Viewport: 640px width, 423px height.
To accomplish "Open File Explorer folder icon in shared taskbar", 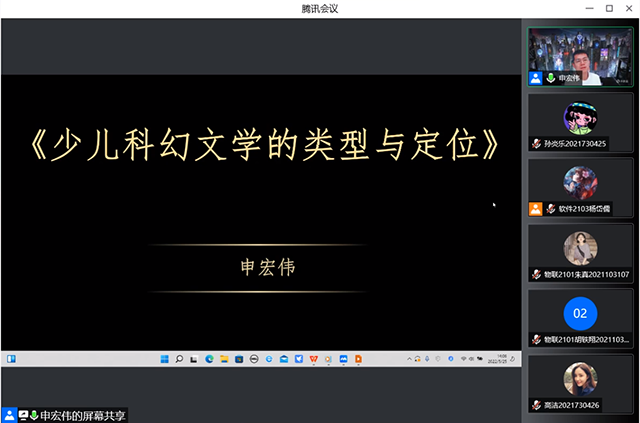I will pos(224,359).
